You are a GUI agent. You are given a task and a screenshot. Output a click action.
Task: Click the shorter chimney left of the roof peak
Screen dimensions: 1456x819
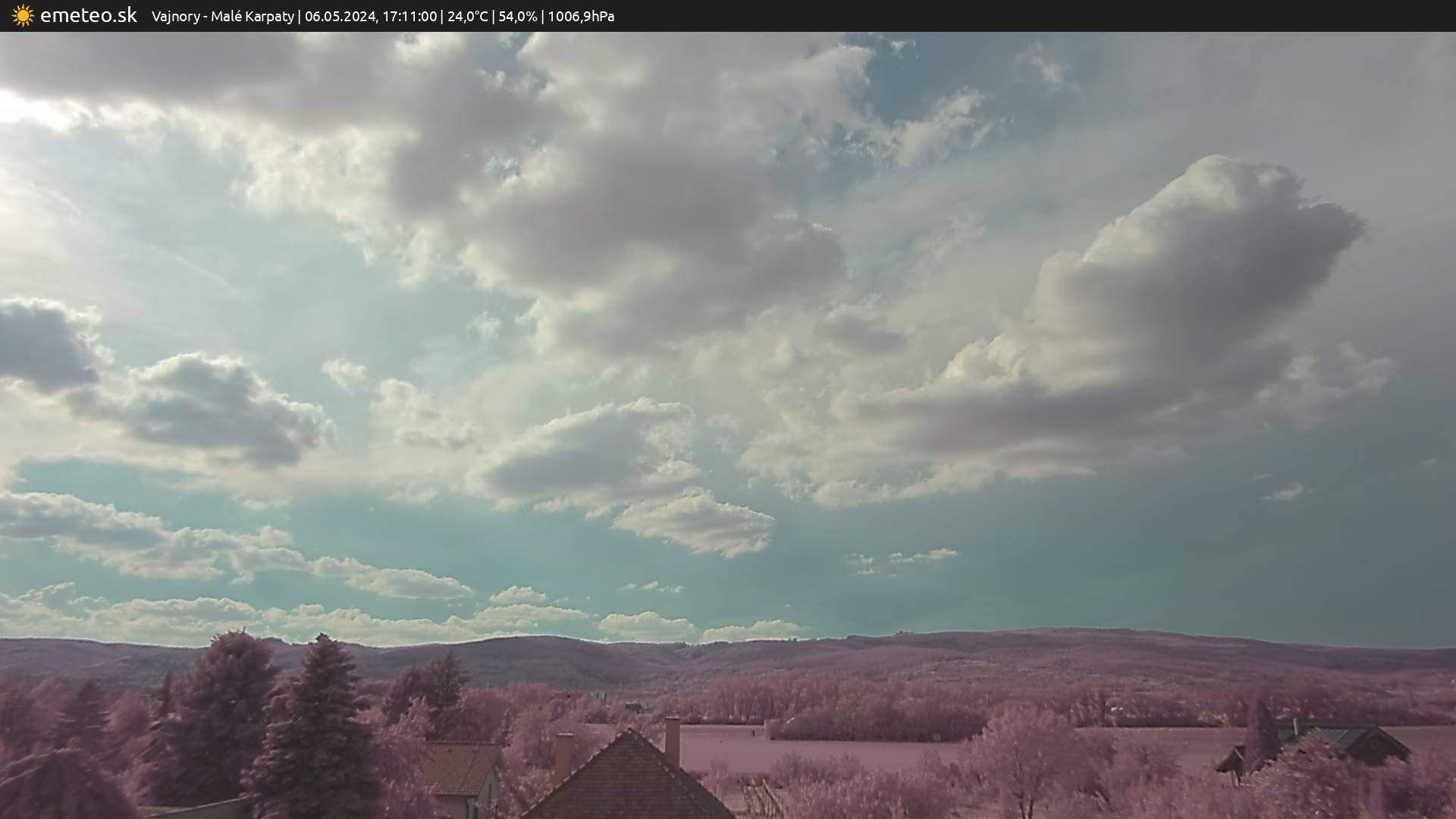[x=563, y=755]
